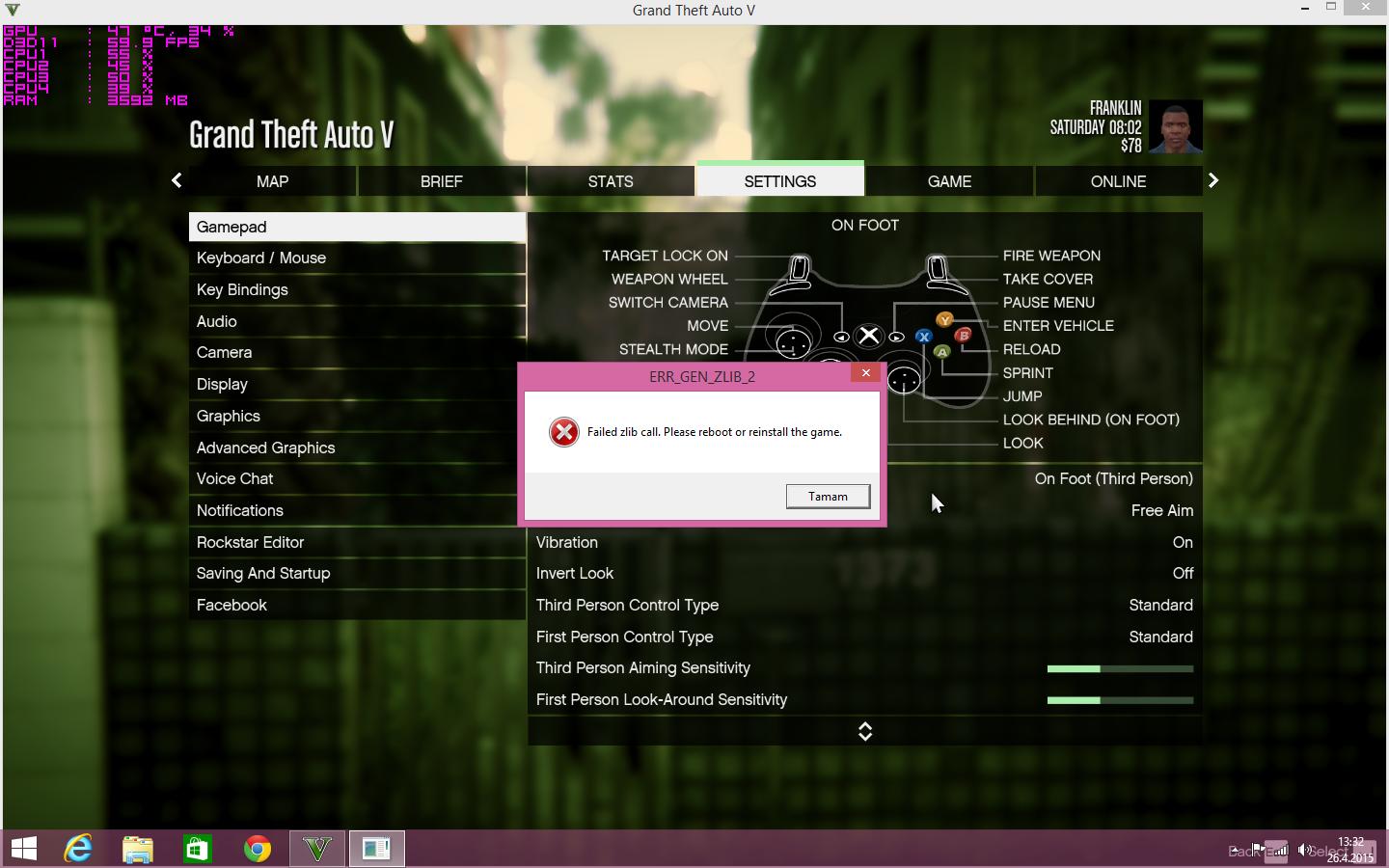
Task: Open File Explorer from taskbar
Action: coord(138,849)
